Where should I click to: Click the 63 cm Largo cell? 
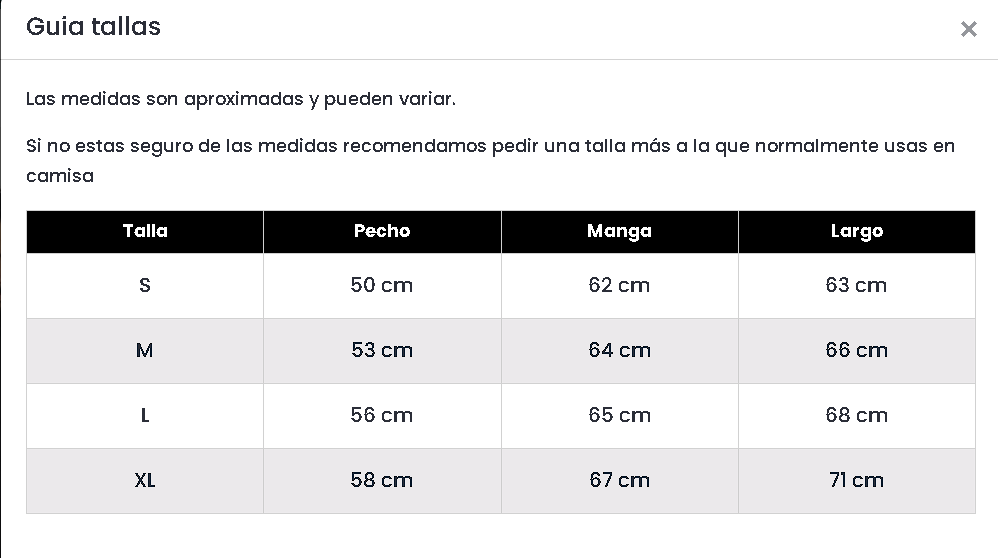point(857,285)
